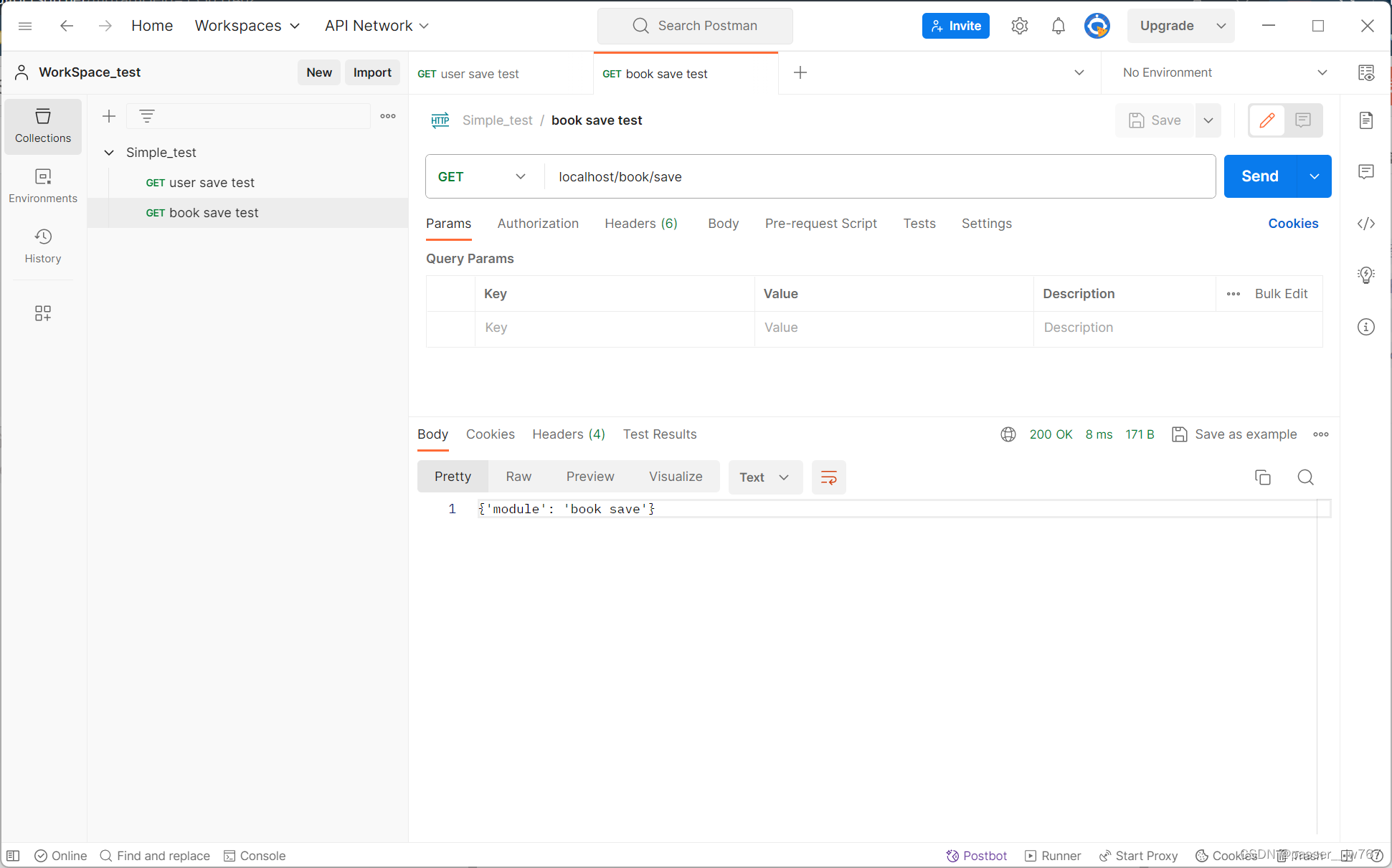1392x868 pixels.
Task: Open the settings gear icon
Action: [1019, 26]
